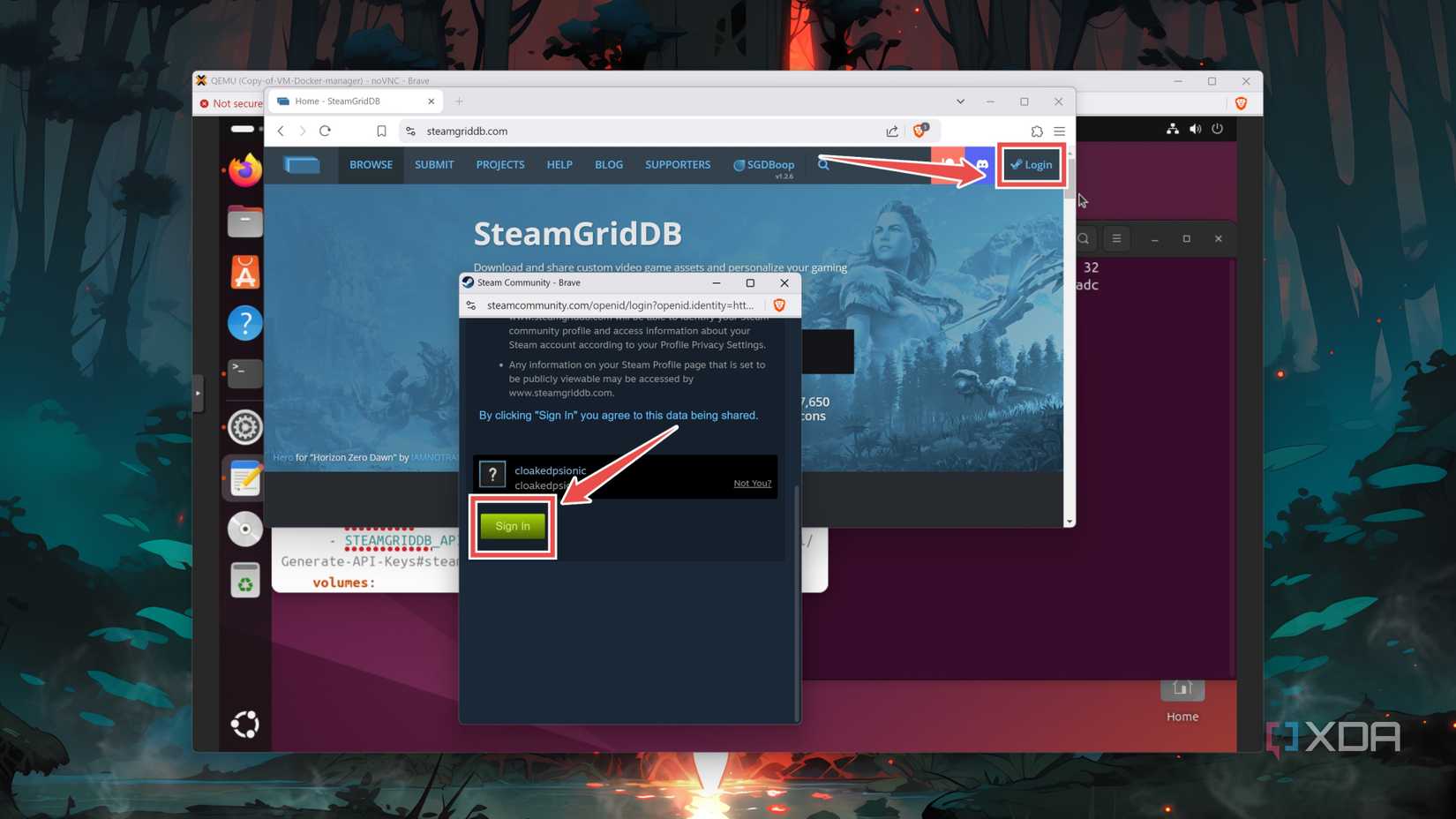
Task: Go back in the Brave browser
Action: [281, 131]
